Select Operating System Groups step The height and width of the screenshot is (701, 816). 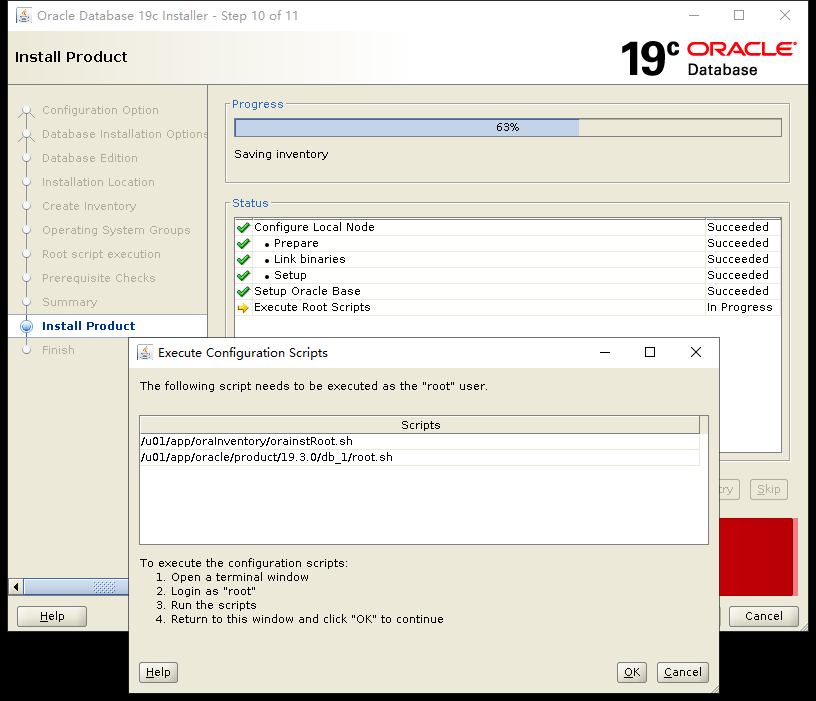[x=116, y=230]
